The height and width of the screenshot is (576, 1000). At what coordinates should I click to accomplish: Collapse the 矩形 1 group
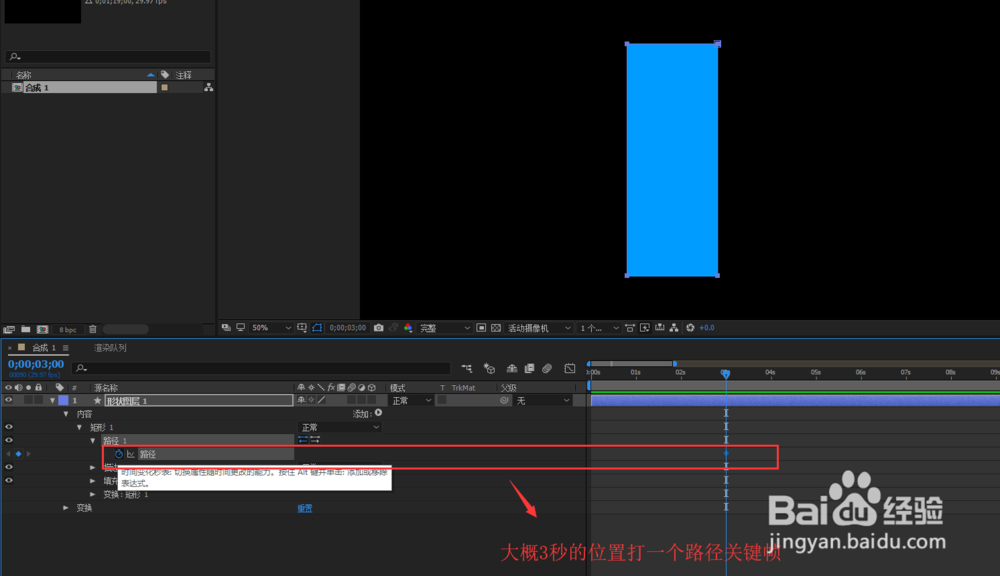(79, 427)
